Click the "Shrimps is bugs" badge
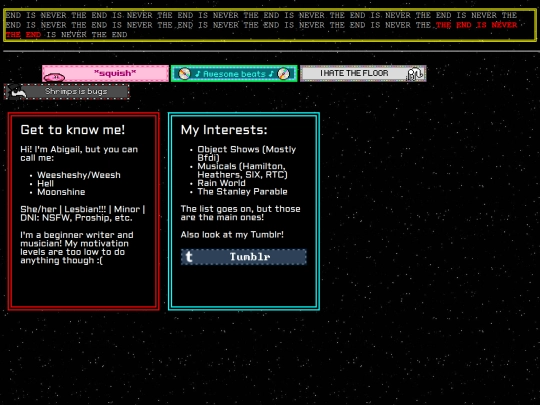540x405 pixels. pos(67,92)
